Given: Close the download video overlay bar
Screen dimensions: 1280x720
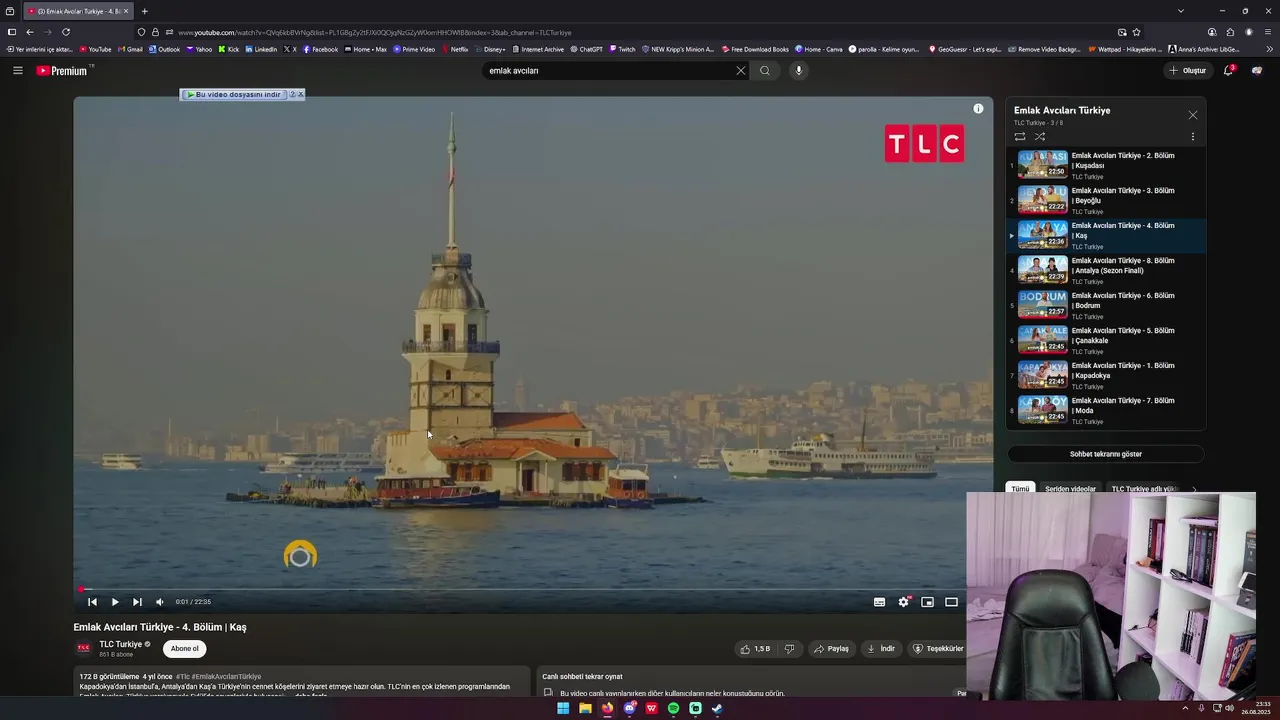Looking at the screenshot, I should (300, 94).
